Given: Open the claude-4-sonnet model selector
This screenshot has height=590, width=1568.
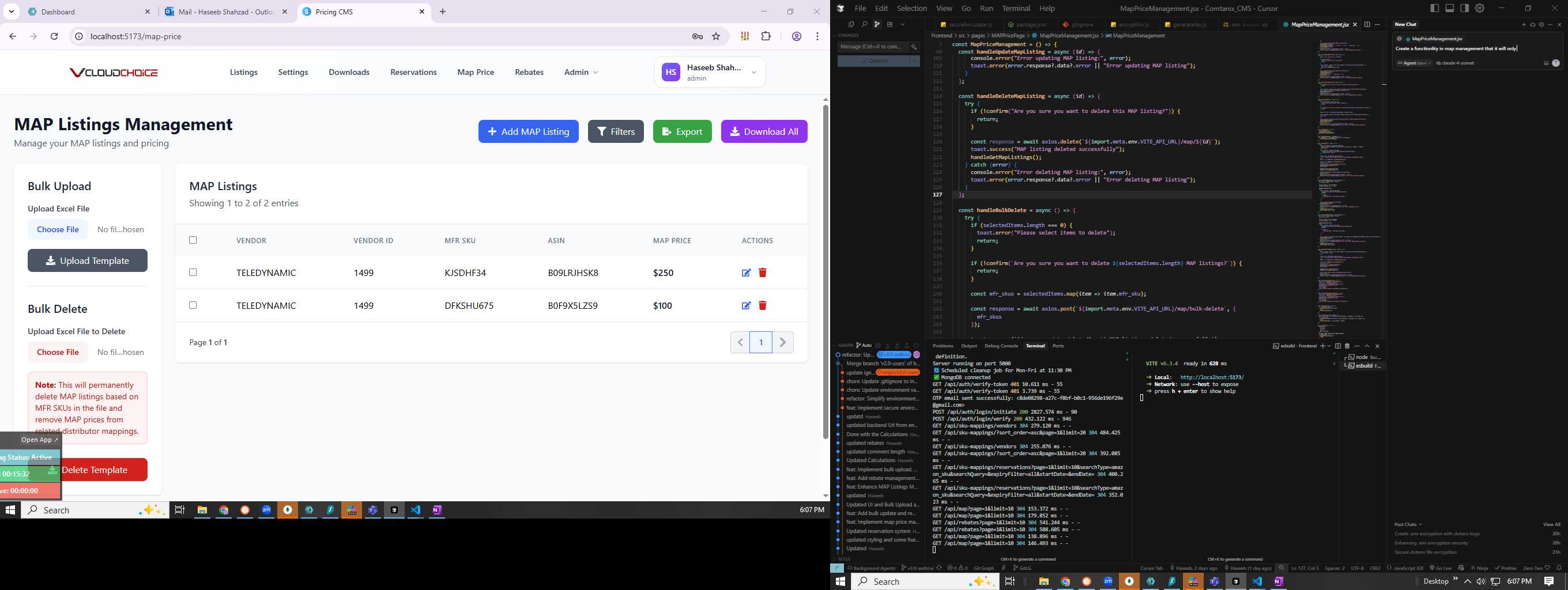Looking at the screenshot, I should coord(1457,63).
